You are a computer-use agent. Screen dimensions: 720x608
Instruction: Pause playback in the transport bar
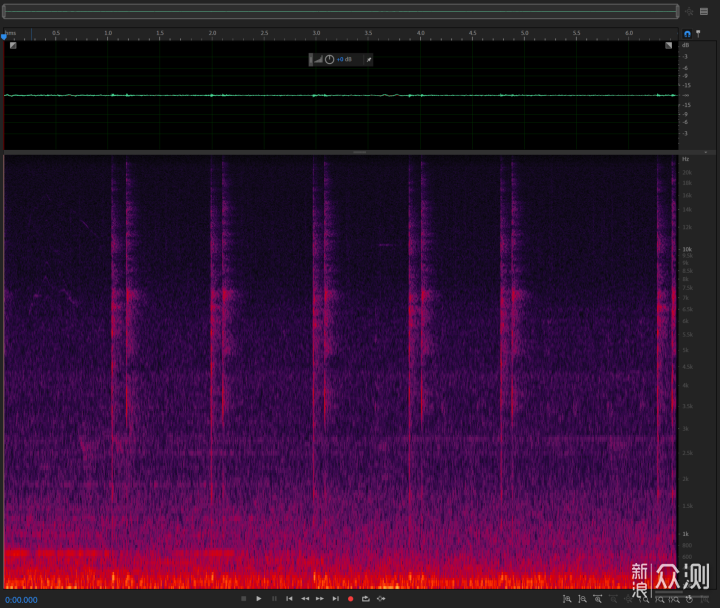[274, 598]
